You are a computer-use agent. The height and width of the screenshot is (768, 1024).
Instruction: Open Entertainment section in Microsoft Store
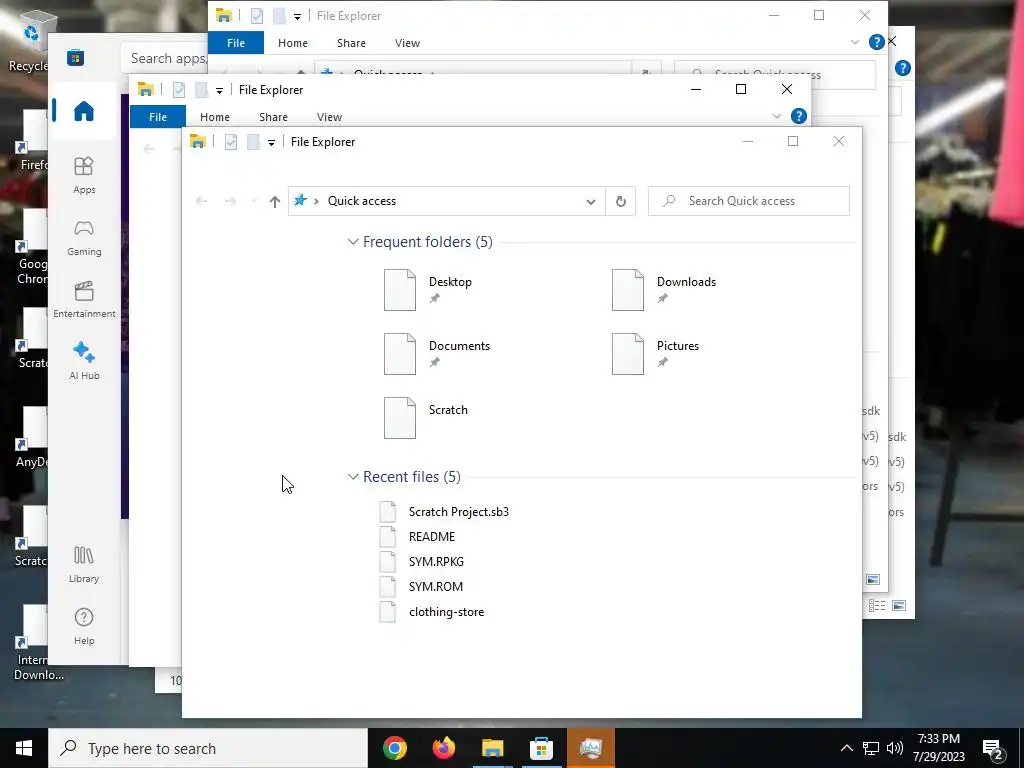pos(84,299)
